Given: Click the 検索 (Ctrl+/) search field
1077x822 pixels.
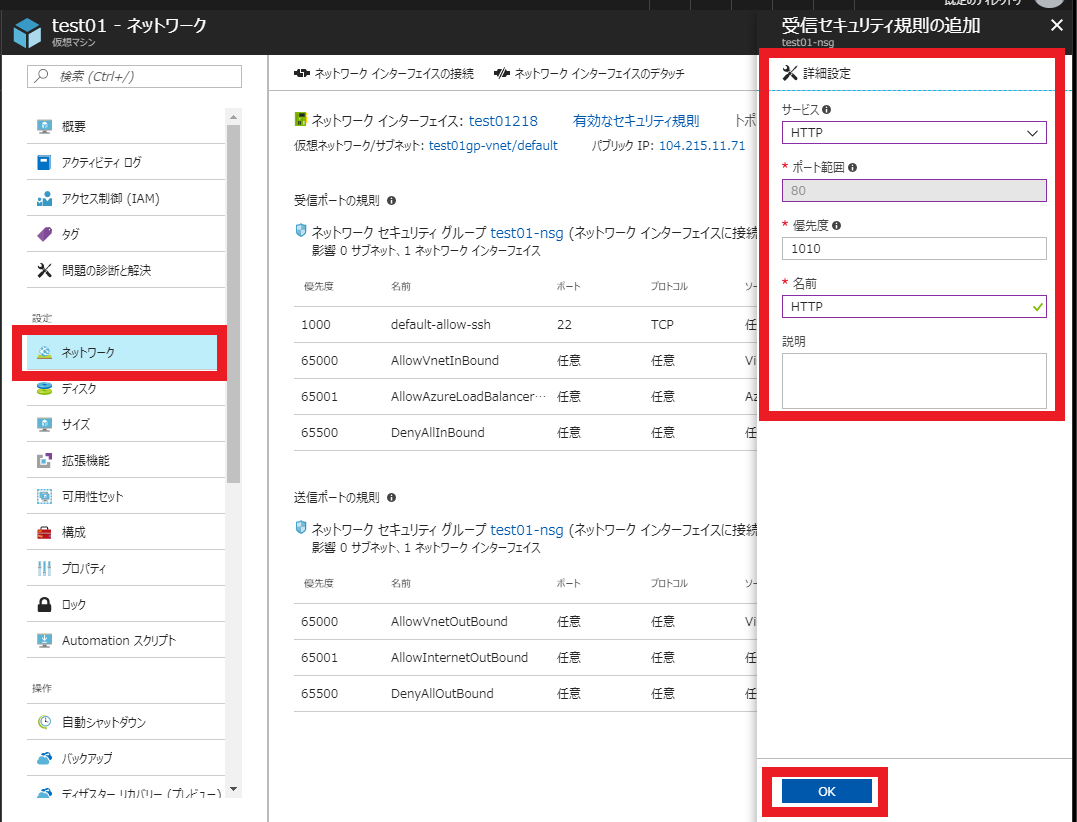Looking at the screenshot, I should pos(135,76).
